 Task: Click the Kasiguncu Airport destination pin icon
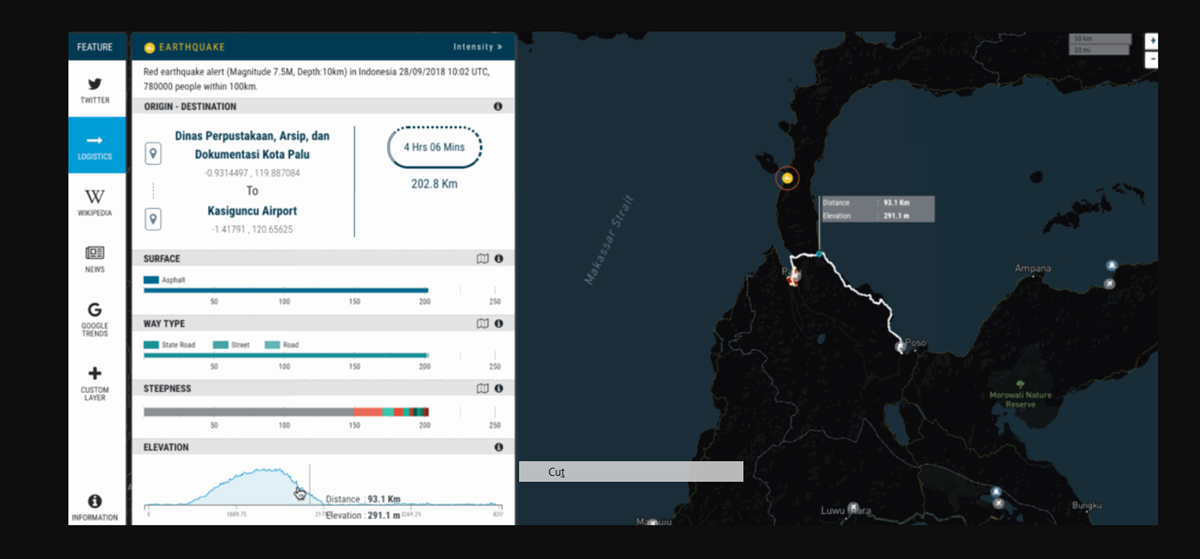pos(153,219)
